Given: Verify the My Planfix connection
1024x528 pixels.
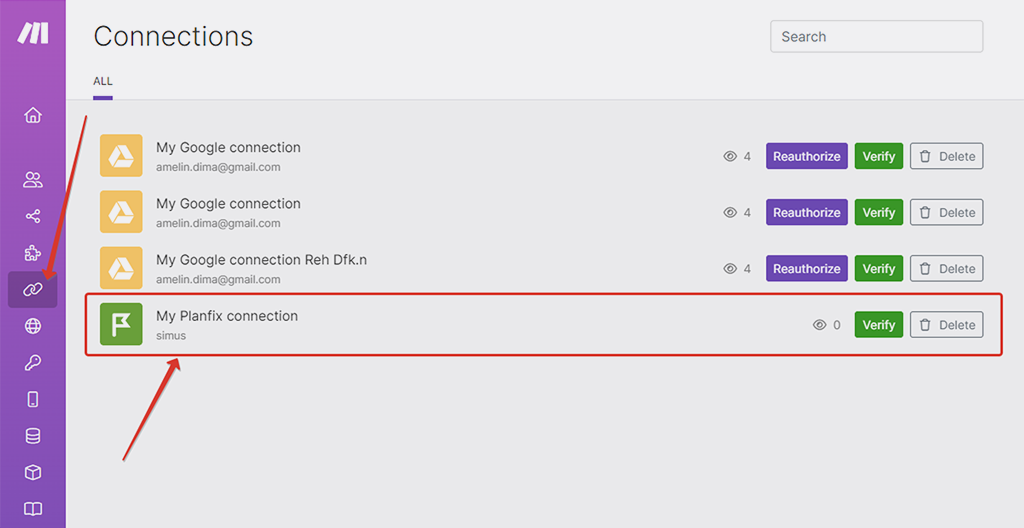Looking at the screenshot, I should [878, 325].
